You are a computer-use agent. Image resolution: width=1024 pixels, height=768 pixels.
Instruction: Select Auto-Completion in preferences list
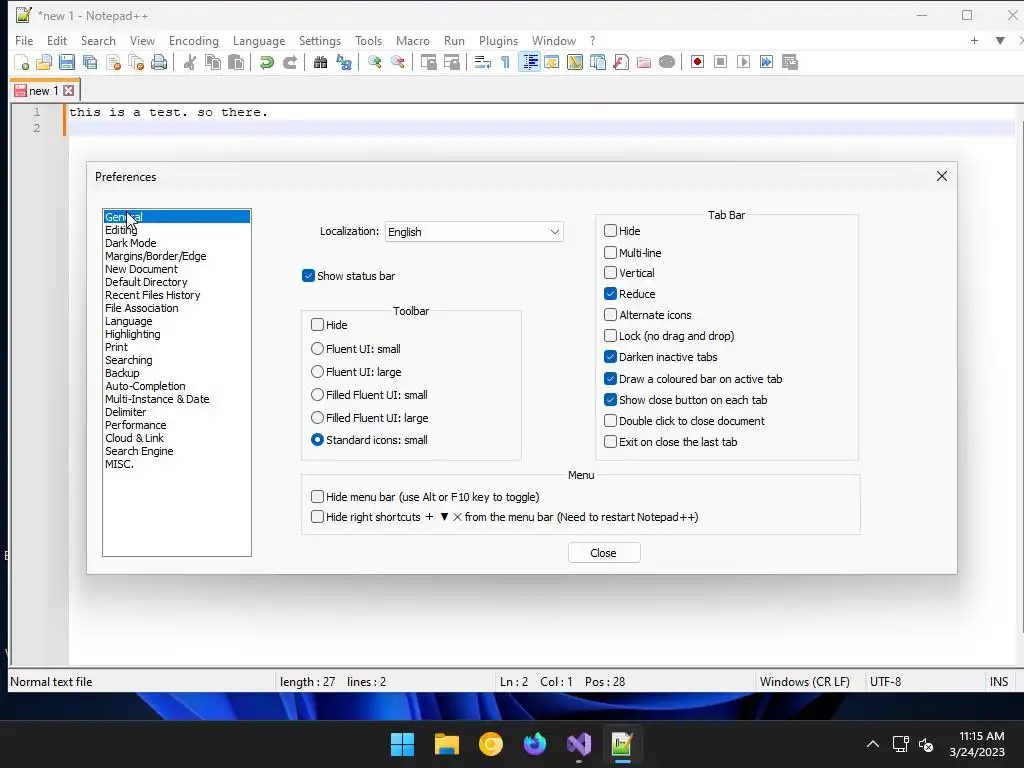[x=145, y=386]
